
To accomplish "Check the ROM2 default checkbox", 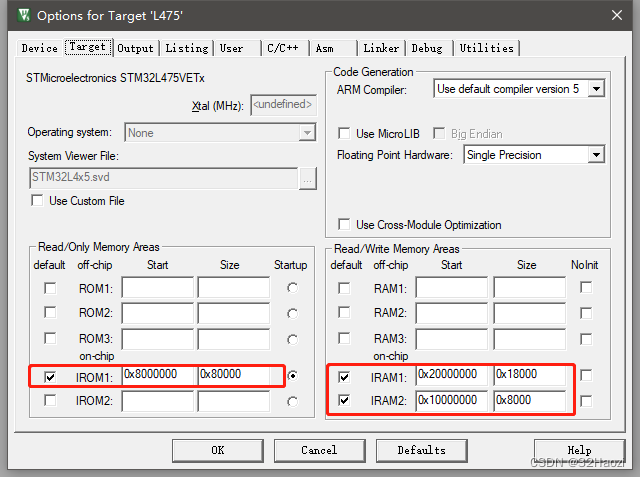I will point(50,313).
